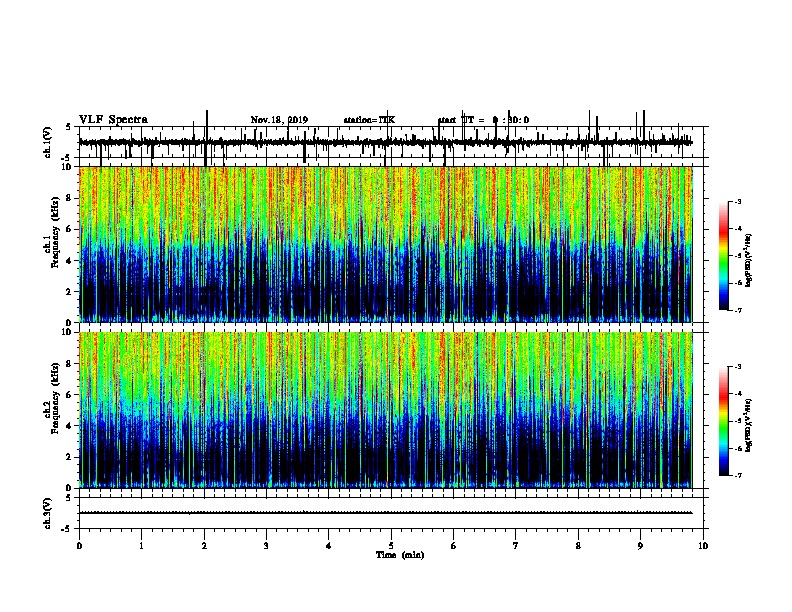
Task: Click the '5' volt tick on ch.1(V) axis
Action: [x=69, y=128]
